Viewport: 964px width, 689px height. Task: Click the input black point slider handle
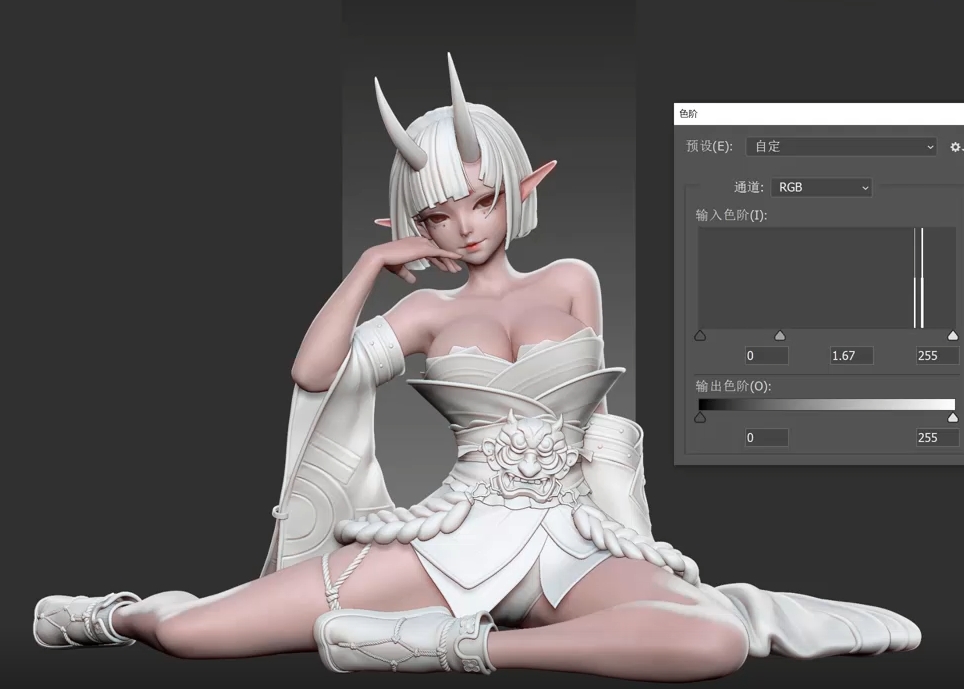tap(700, 336)
